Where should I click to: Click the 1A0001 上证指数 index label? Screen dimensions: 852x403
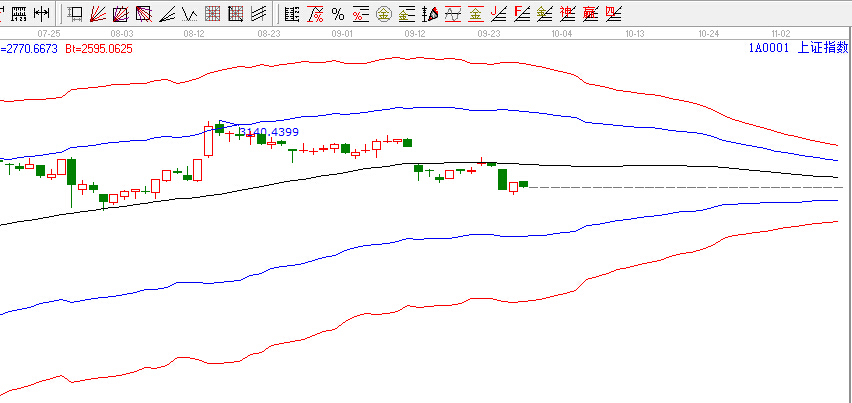pyautogui.click(x=798, y=47)
